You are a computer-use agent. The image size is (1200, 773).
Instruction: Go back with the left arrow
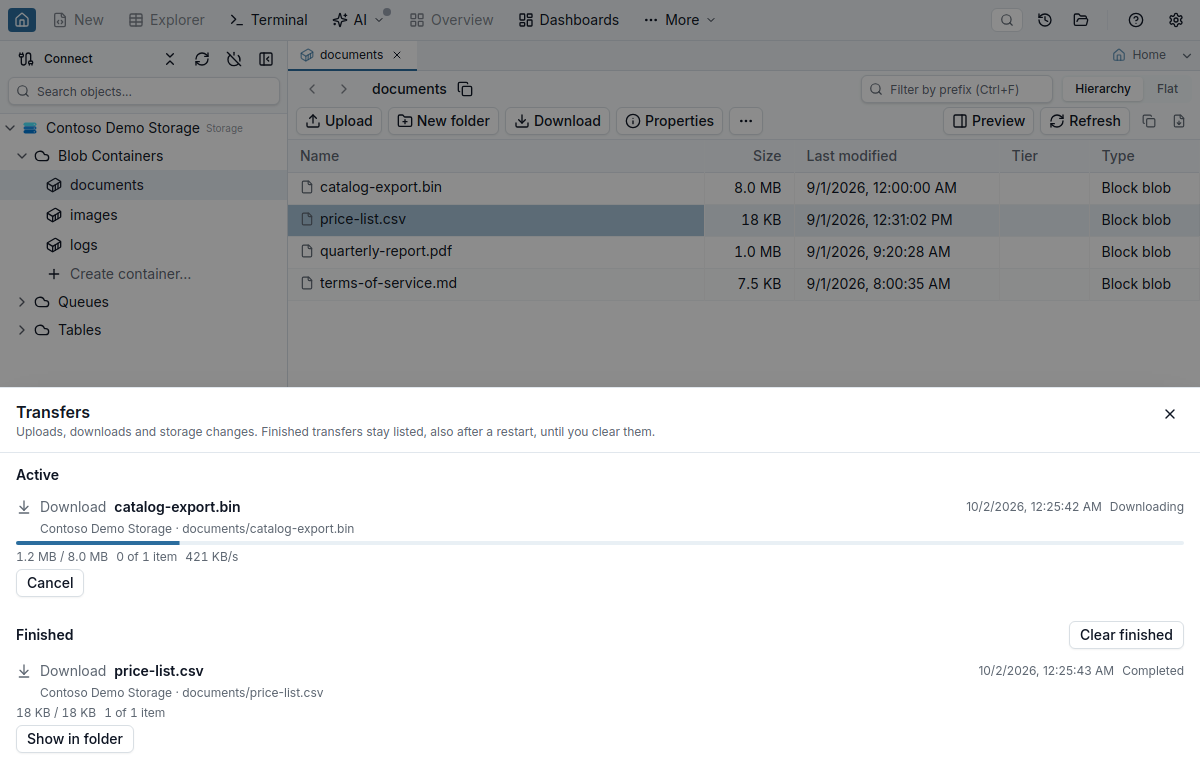[312, 89]
